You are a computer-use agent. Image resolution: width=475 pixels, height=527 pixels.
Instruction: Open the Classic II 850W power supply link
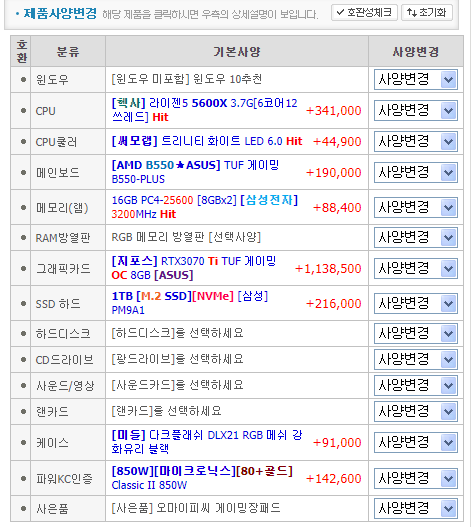(x=202, y=478)
